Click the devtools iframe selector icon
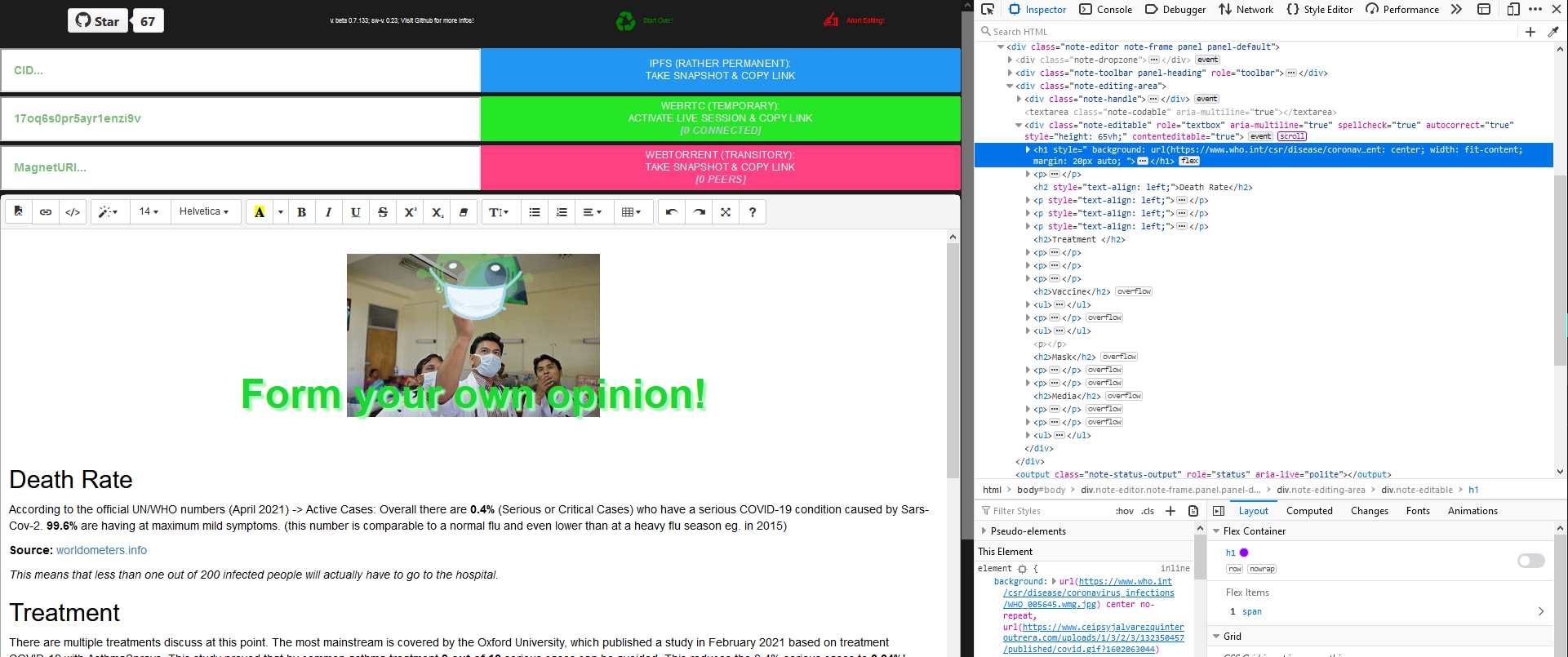The image size is (1568, 657). (x=1485, y=10)
